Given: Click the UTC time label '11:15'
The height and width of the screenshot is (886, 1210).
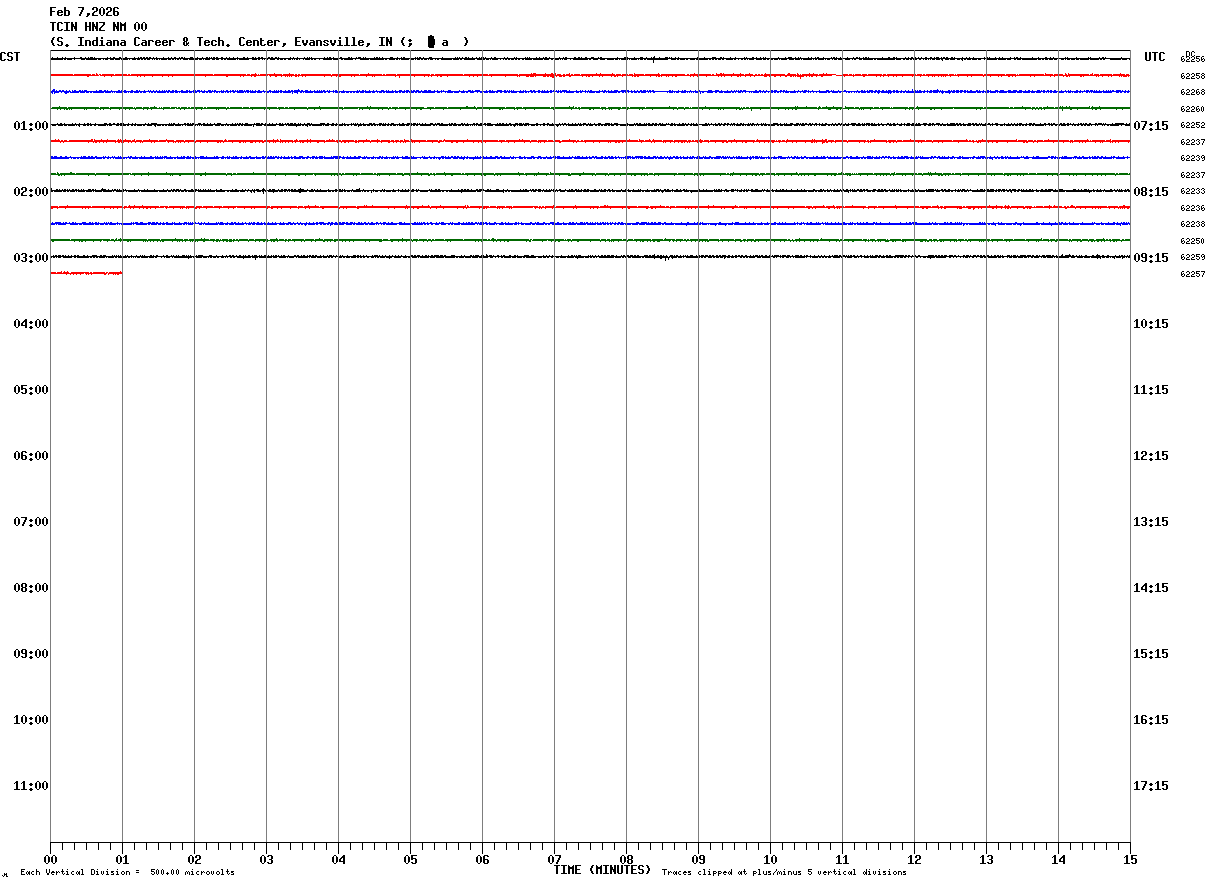Looking at the screenshot, I should click(1151, 390).
